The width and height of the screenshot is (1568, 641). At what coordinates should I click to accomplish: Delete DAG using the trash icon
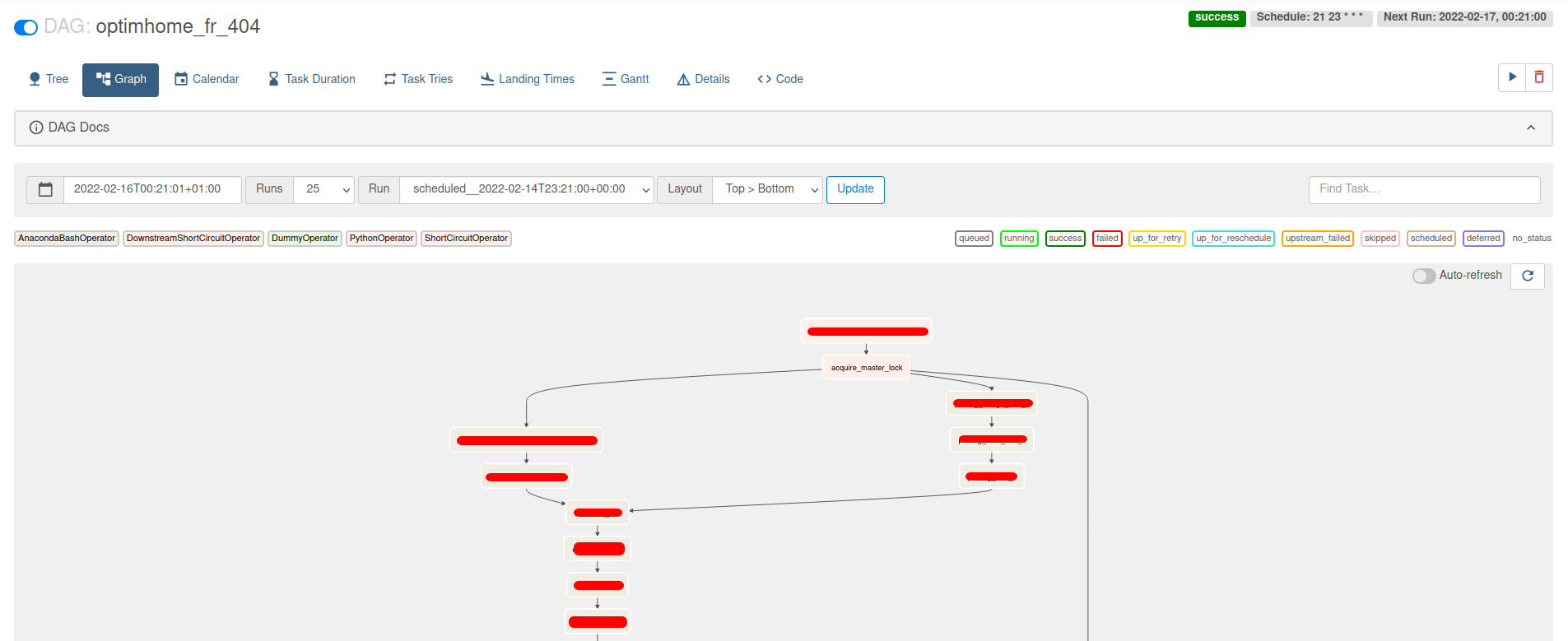click(x=1539, y=77)
